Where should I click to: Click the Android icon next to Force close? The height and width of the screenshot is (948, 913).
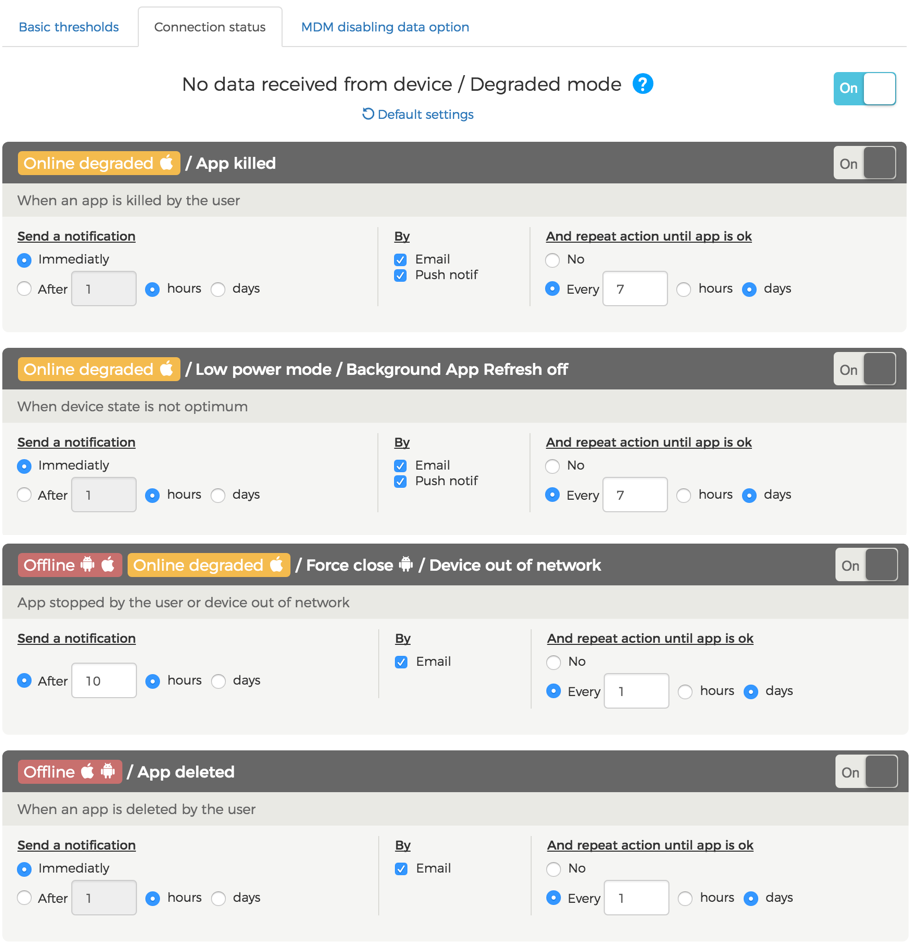[x=406, y=565]
